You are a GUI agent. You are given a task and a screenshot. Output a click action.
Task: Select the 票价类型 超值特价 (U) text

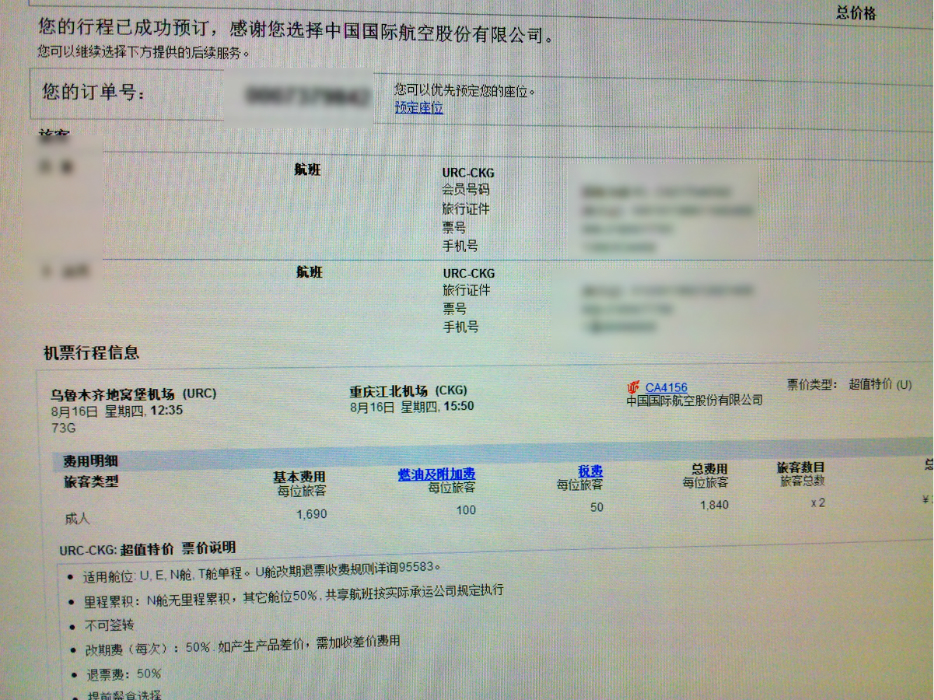(x=849, y=384)
